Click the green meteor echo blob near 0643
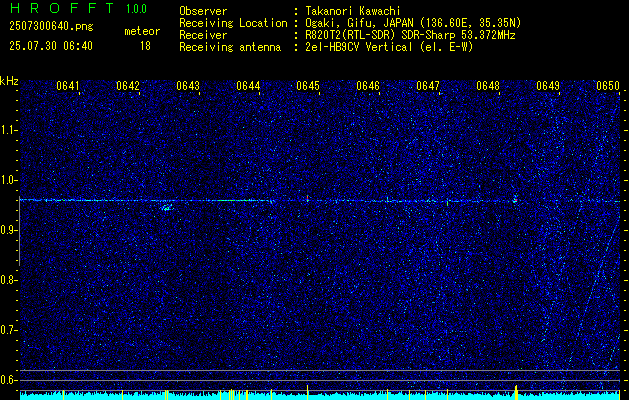 pos(167,207)
